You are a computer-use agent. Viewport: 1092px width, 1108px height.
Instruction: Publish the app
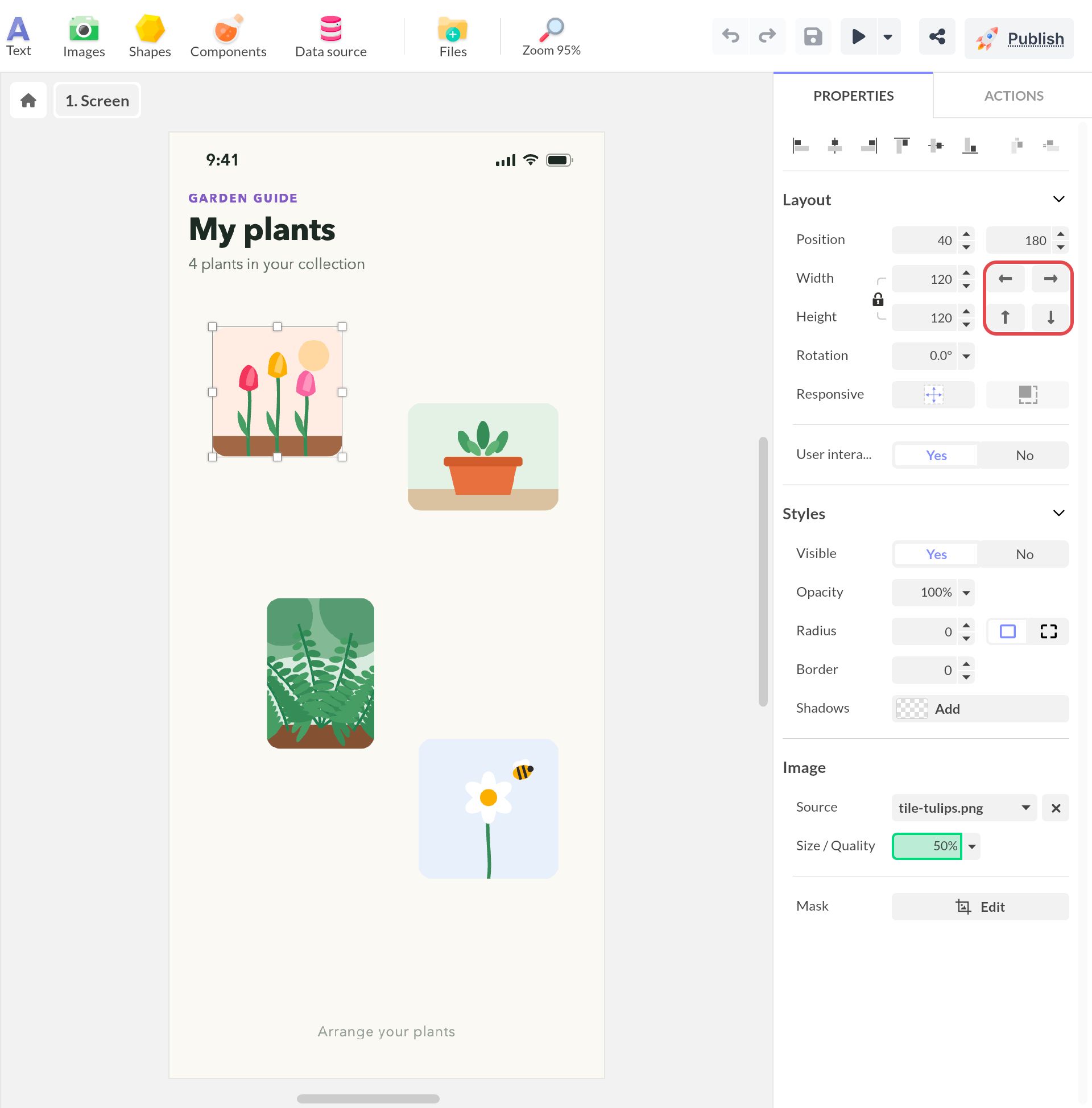pos(1019,39)
